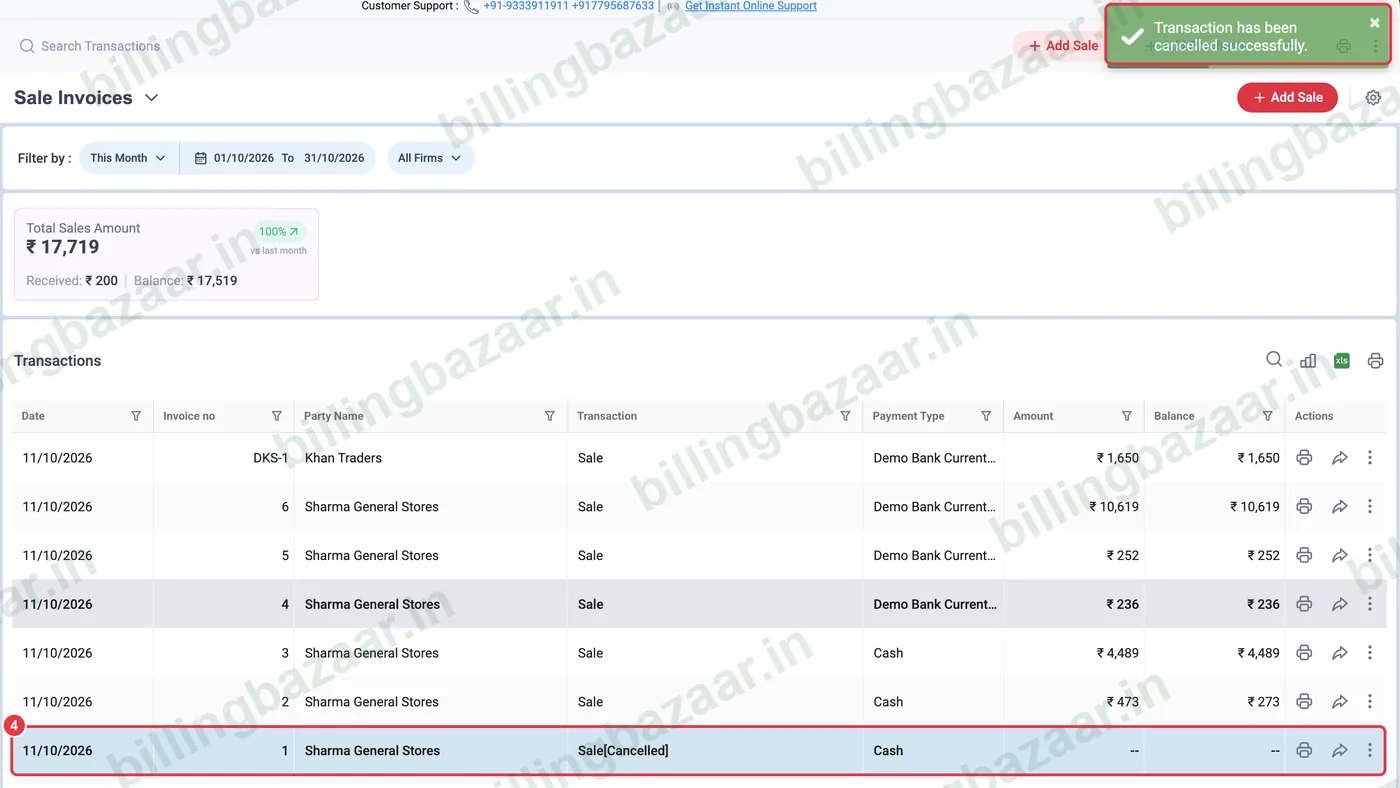Select invoice number 3 cell

(x=224, y=653)
